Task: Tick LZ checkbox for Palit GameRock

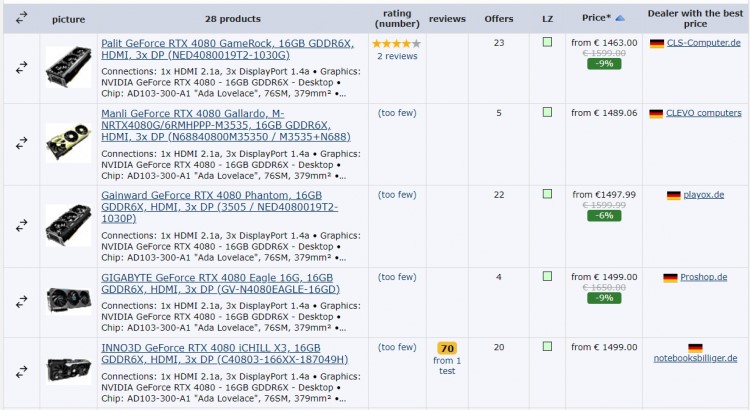Action: click(547, 43)
